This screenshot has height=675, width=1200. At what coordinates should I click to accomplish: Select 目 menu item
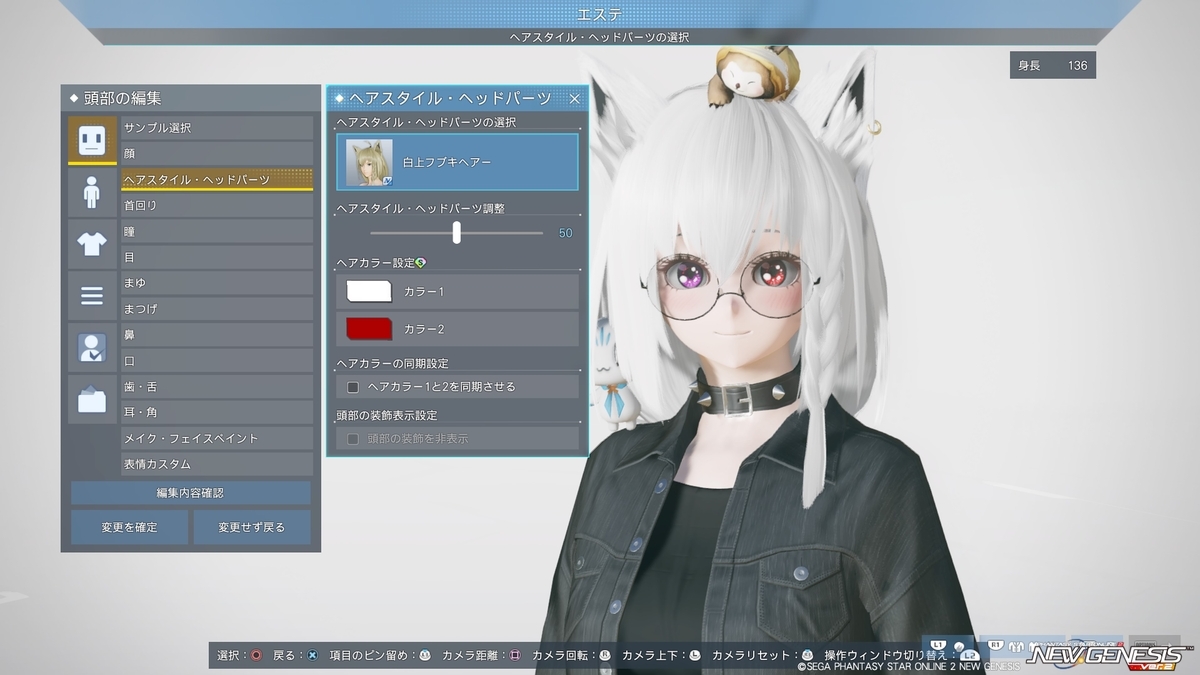pyautogui.click(x=217, y=257)
